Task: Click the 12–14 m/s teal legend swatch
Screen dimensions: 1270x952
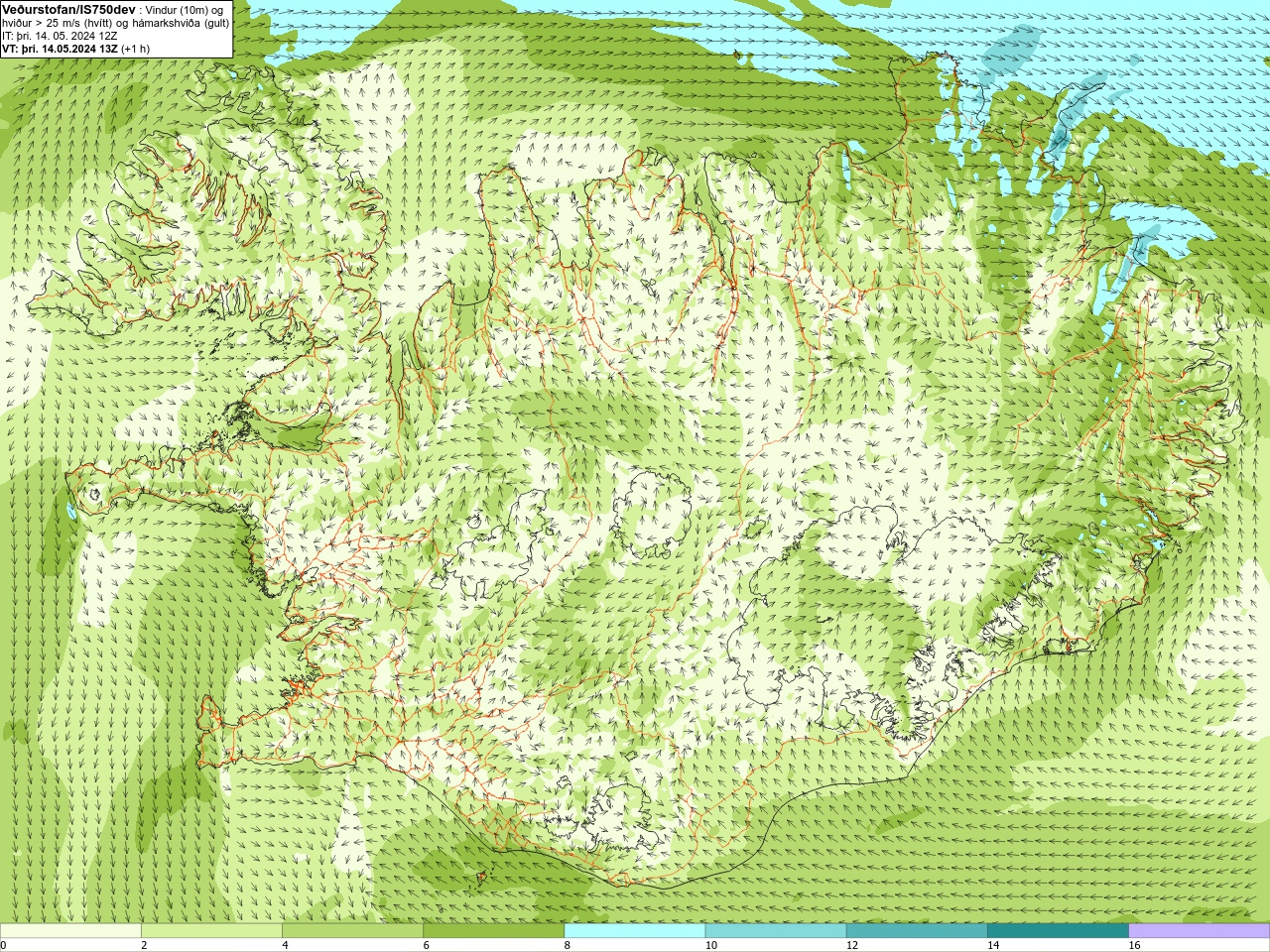Action: point(917,931)
